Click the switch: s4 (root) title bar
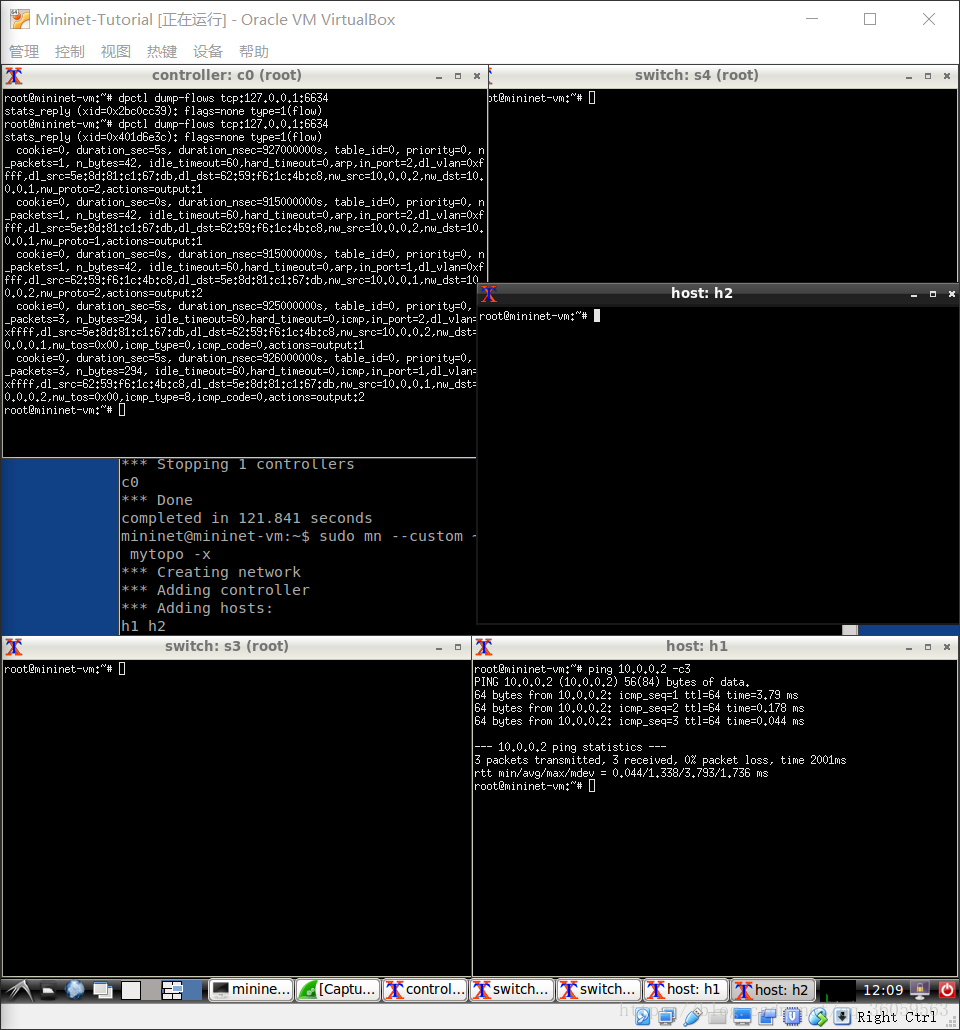 pyautogui.click(x=697, y=76)
